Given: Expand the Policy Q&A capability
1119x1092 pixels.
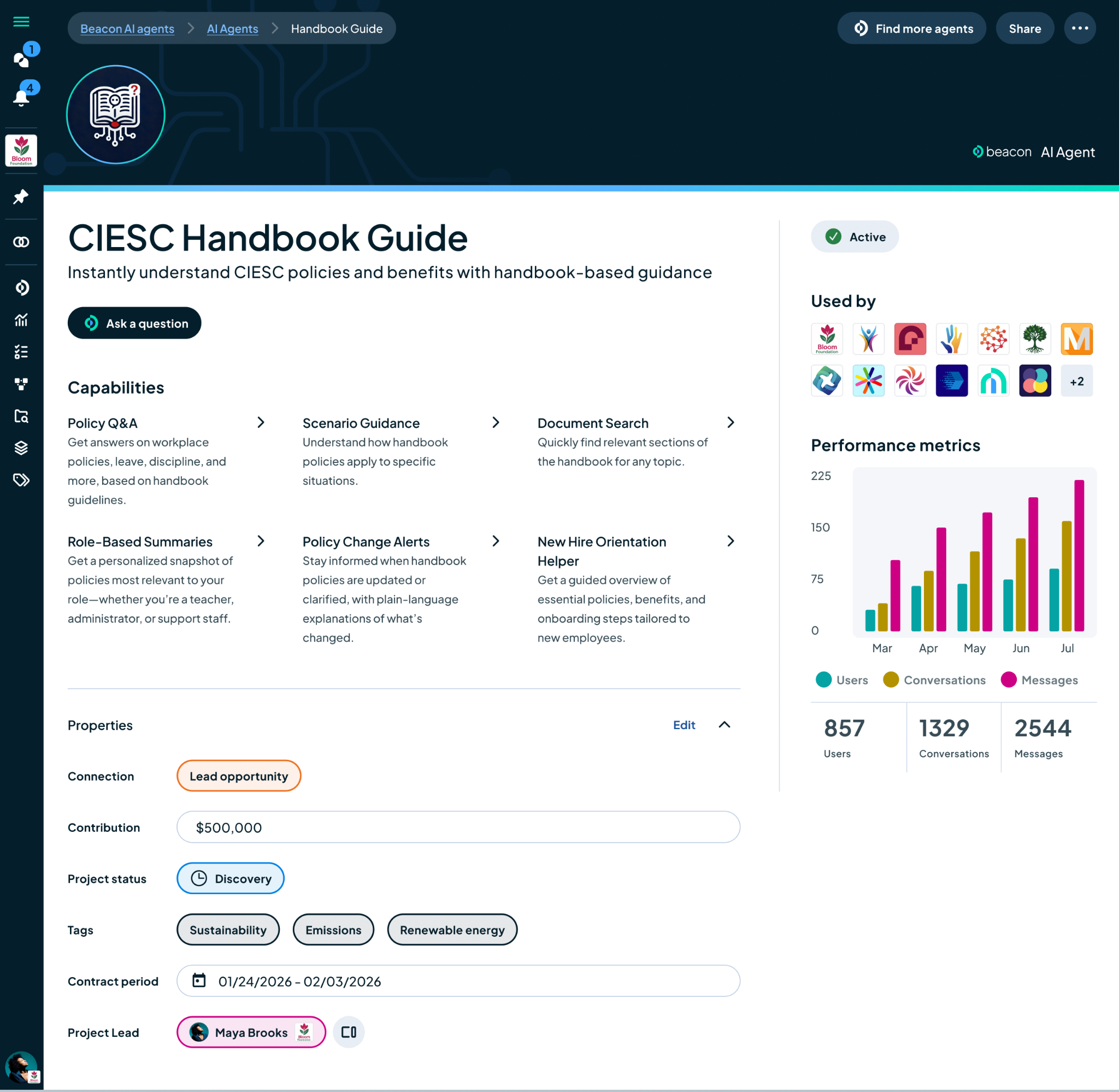Looking at the screenshot, I should tap(261, 422).
